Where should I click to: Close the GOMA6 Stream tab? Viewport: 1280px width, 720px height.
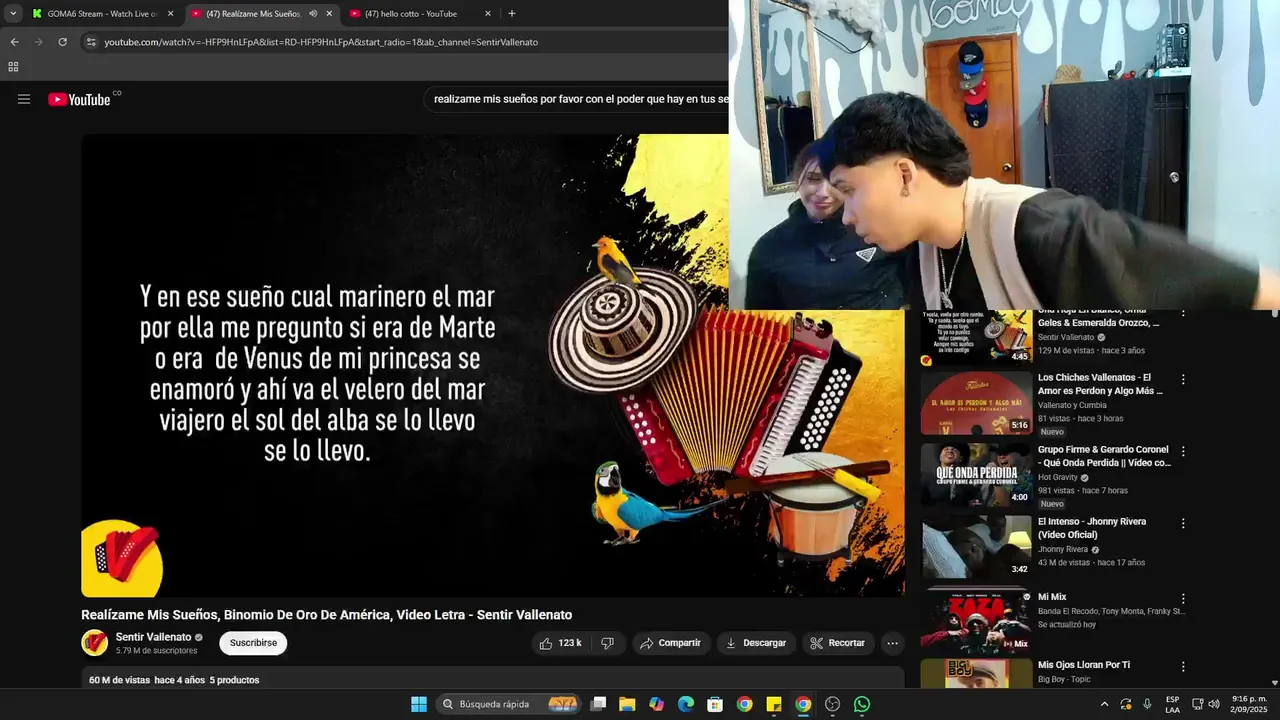[170, 14]
